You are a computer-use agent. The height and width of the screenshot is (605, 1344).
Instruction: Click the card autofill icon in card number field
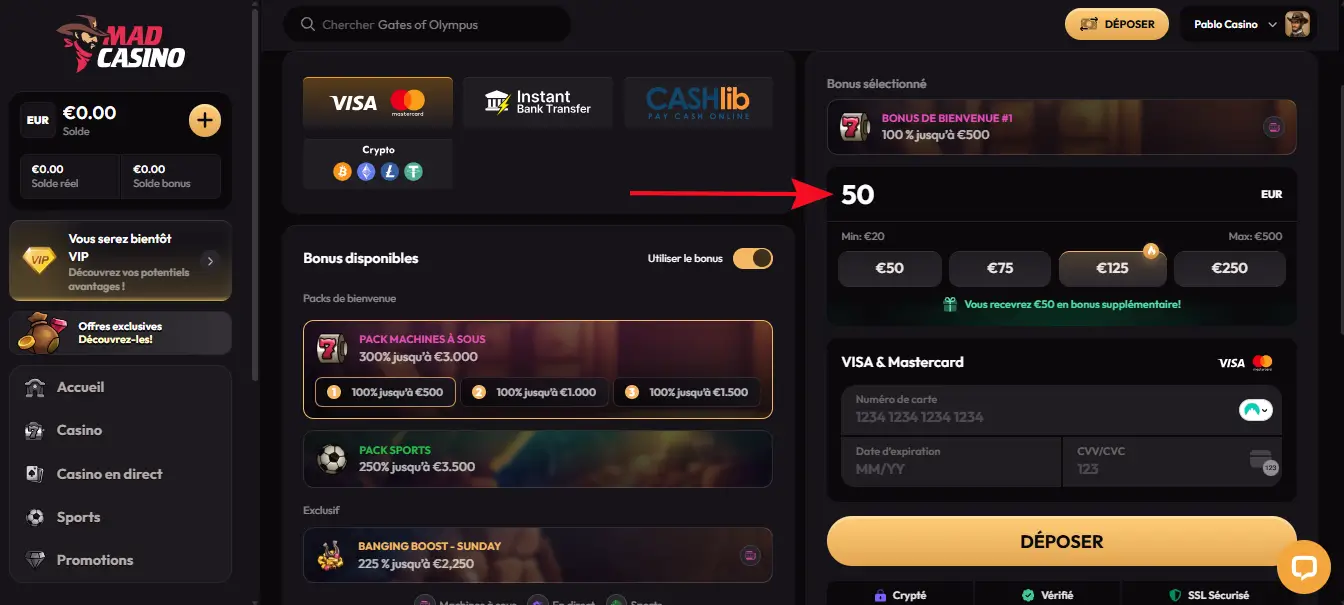pyautogui.click(x=1255, y=409)
